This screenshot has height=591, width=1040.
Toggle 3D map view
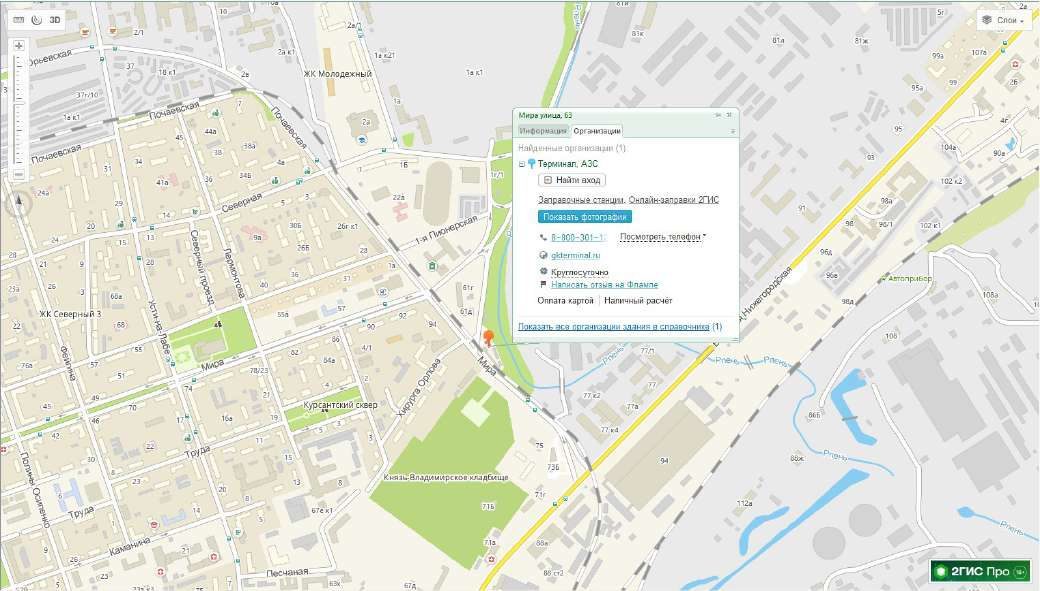click(55, 20)
